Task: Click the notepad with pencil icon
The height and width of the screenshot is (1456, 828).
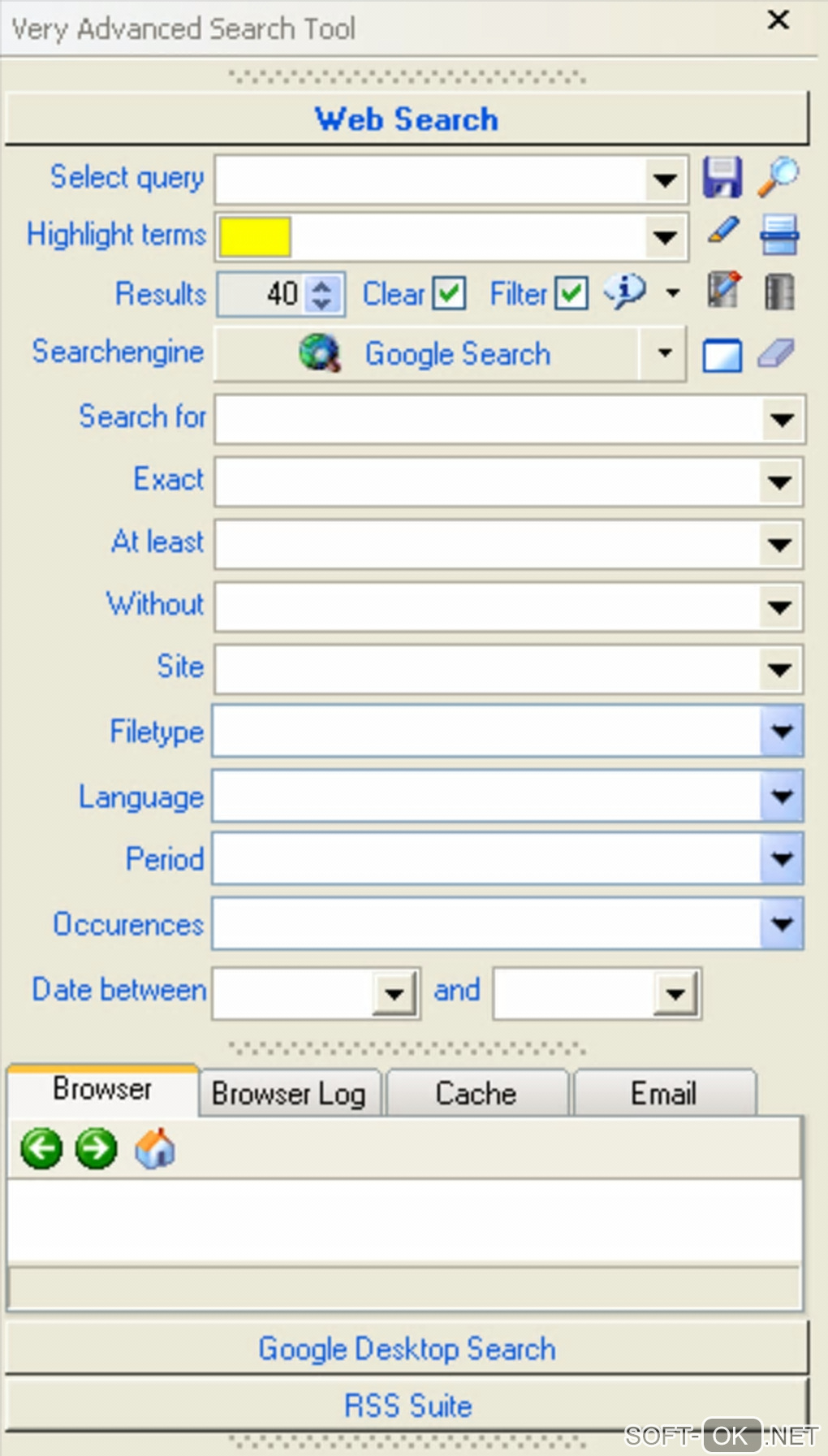Action: click(722, 291)
